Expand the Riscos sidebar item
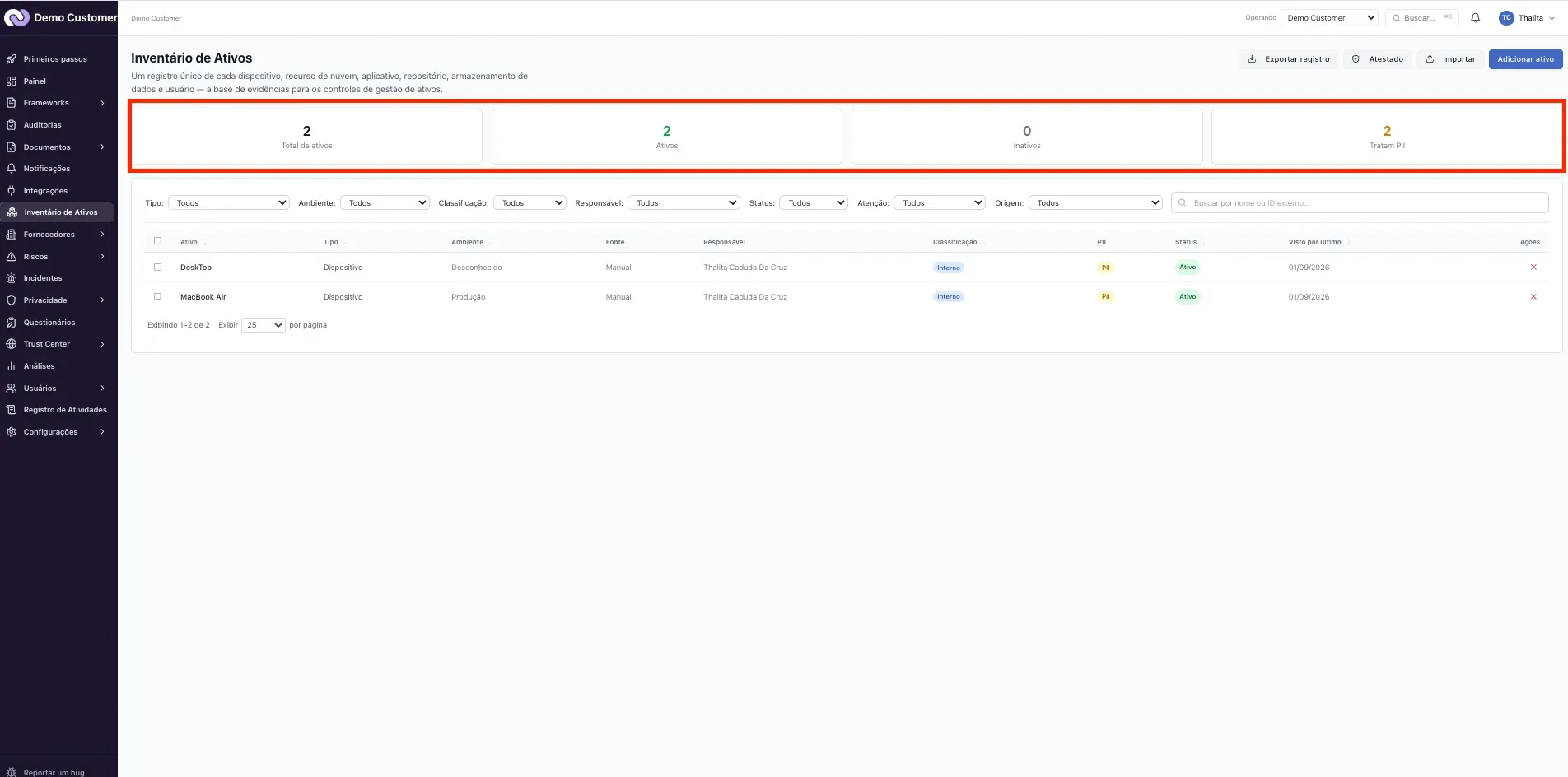Image resolution: width=1568 pixels, height=777 pixels. [58, 257]
